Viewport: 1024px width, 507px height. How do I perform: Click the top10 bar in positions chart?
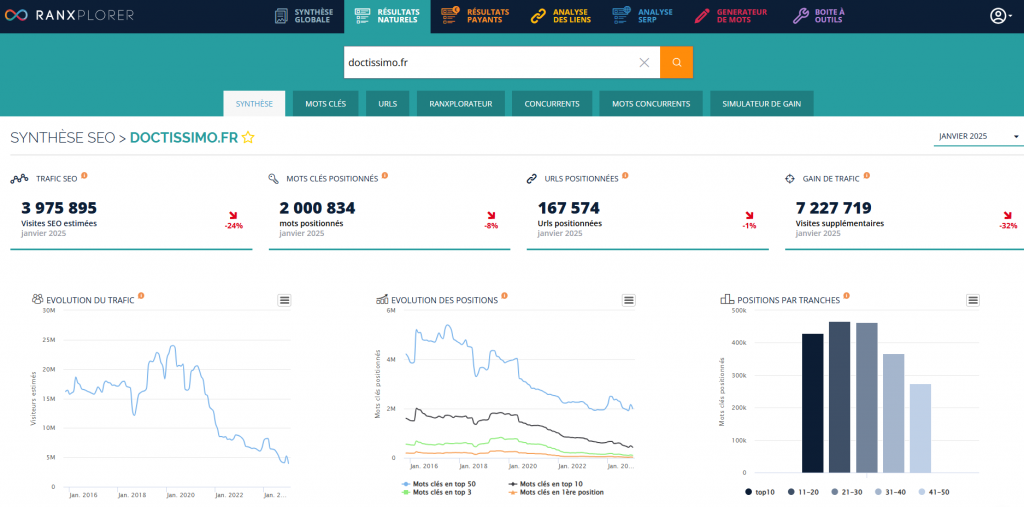pos(812,403)
